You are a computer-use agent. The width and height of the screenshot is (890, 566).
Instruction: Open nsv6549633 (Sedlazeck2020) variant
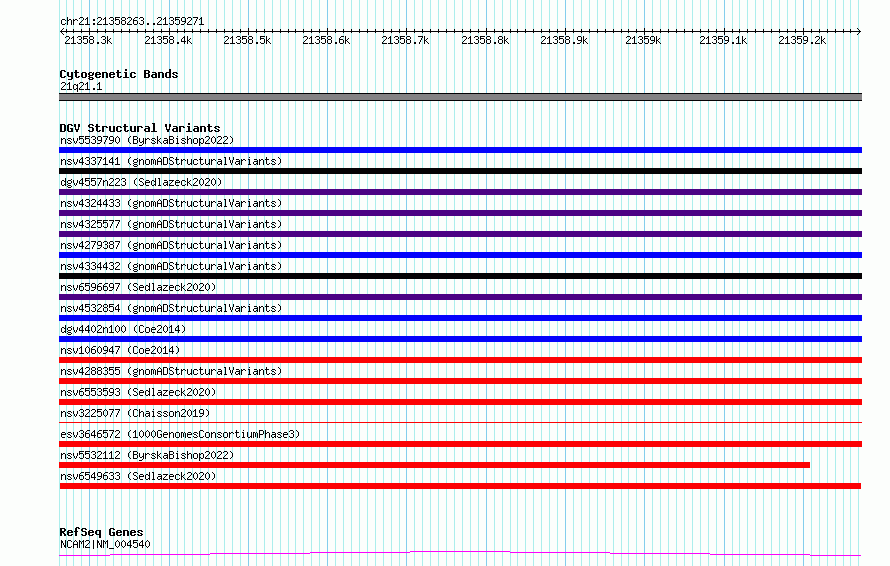pyautogui.click(x=138, y=476)
